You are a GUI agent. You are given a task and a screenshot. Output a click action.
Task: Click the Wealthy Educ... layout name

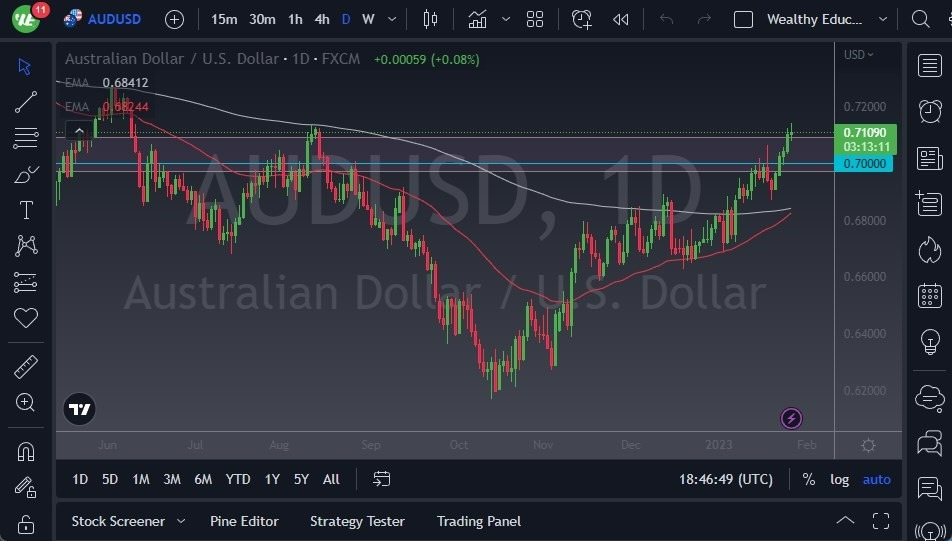click(814, 19)
